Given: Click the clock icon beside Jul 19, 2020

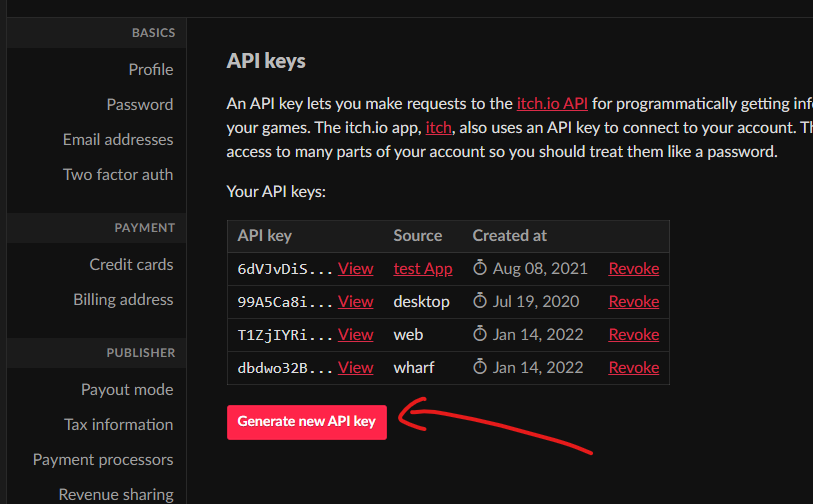Looking at the screenshot, I should point(480,301).
